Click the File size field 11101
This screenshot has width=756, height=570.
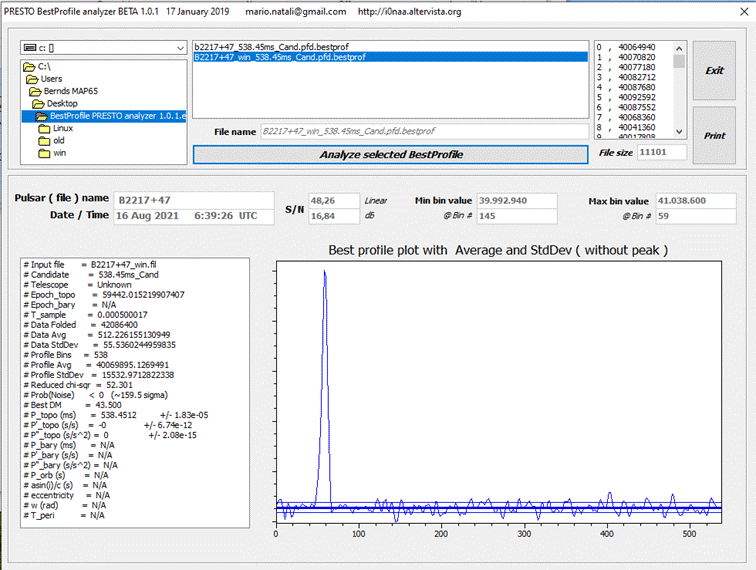tap(662, 152)
